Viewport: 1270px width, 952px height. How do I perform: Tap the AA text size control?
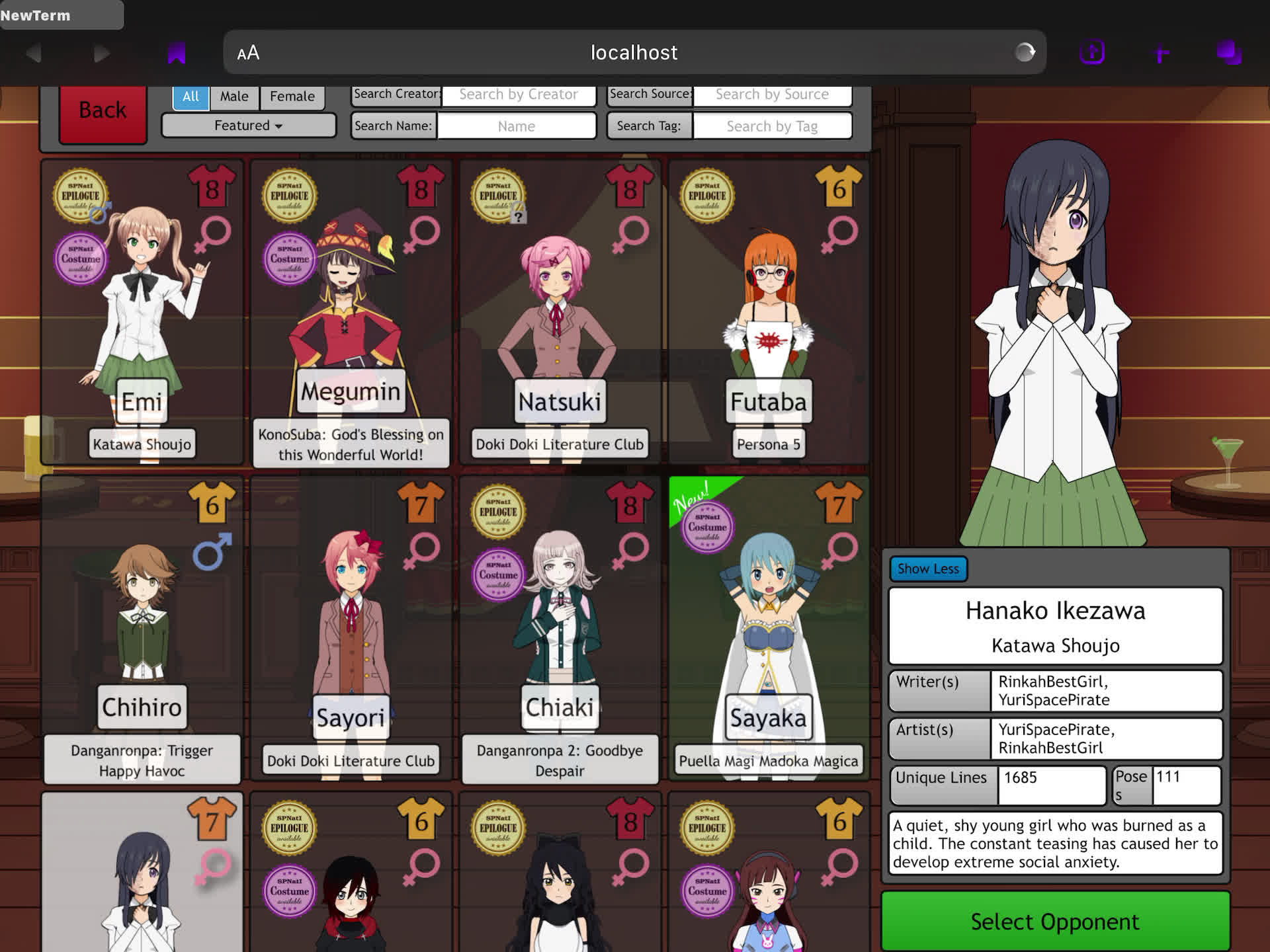click(248, 53)
